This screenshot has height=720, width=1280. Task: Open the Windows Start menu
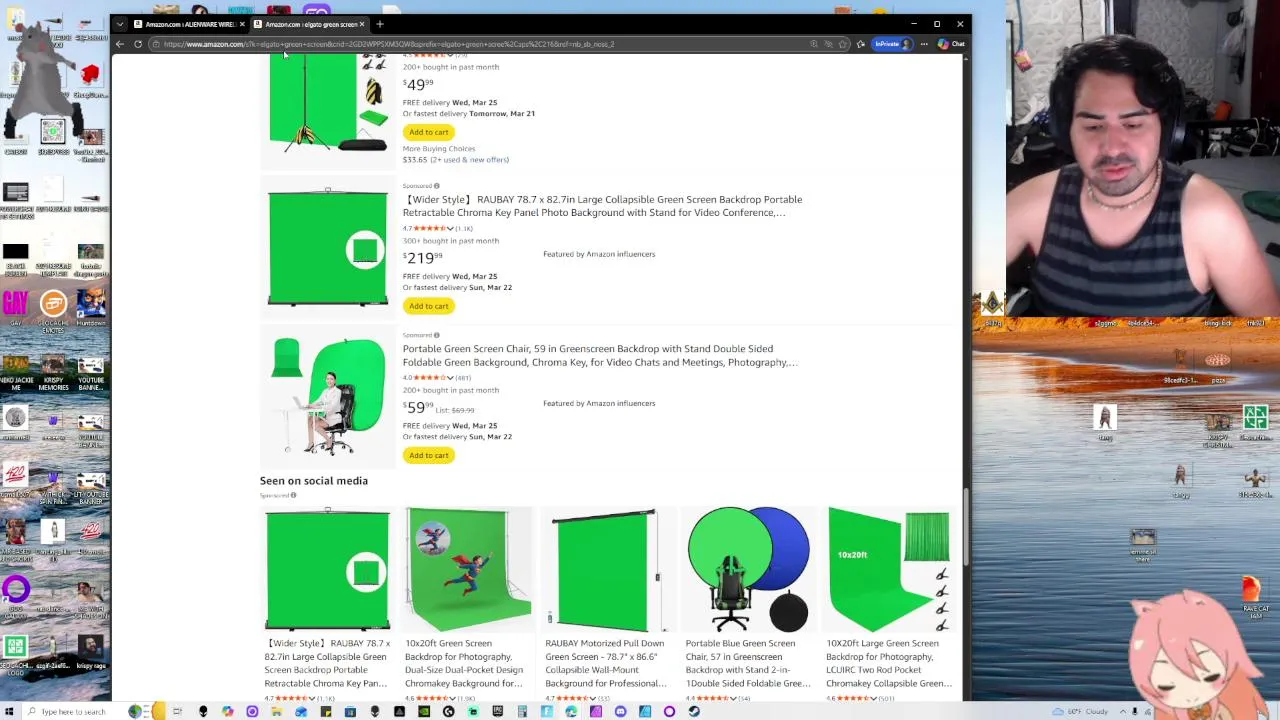tap(9, 711)
